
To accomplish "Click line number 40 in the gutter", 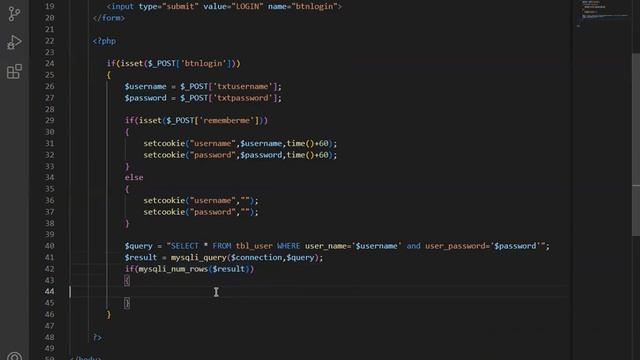I will (49, 246).
